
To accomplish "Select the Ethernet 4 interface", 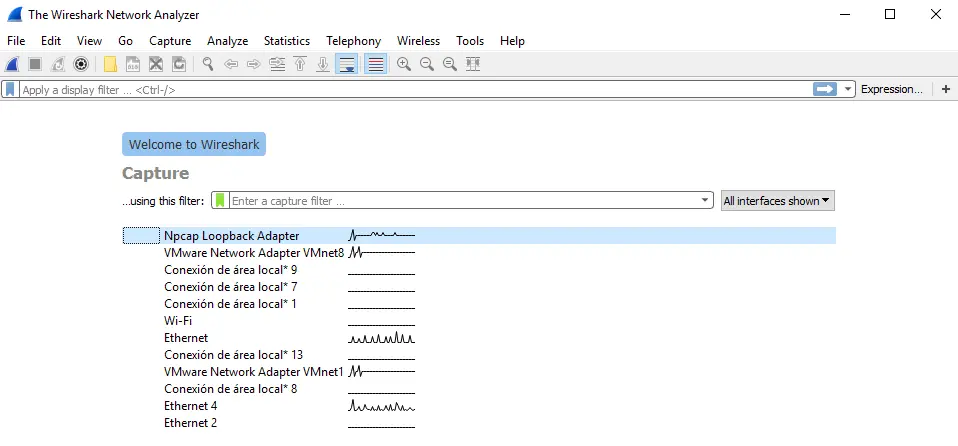I will coord(479,406).
